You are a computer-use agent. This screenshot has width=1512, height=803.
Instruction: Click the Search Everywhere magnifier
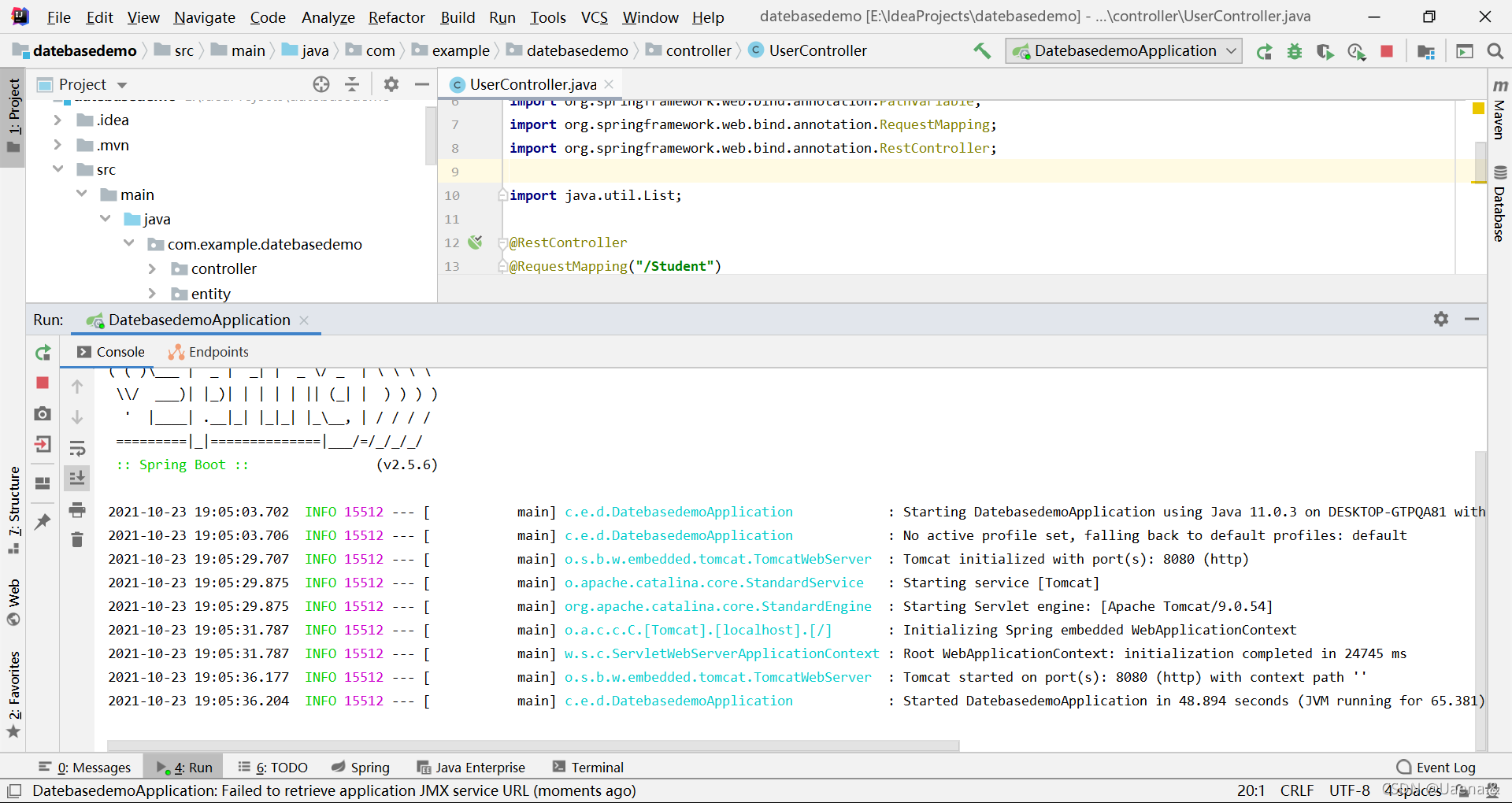1495,51
